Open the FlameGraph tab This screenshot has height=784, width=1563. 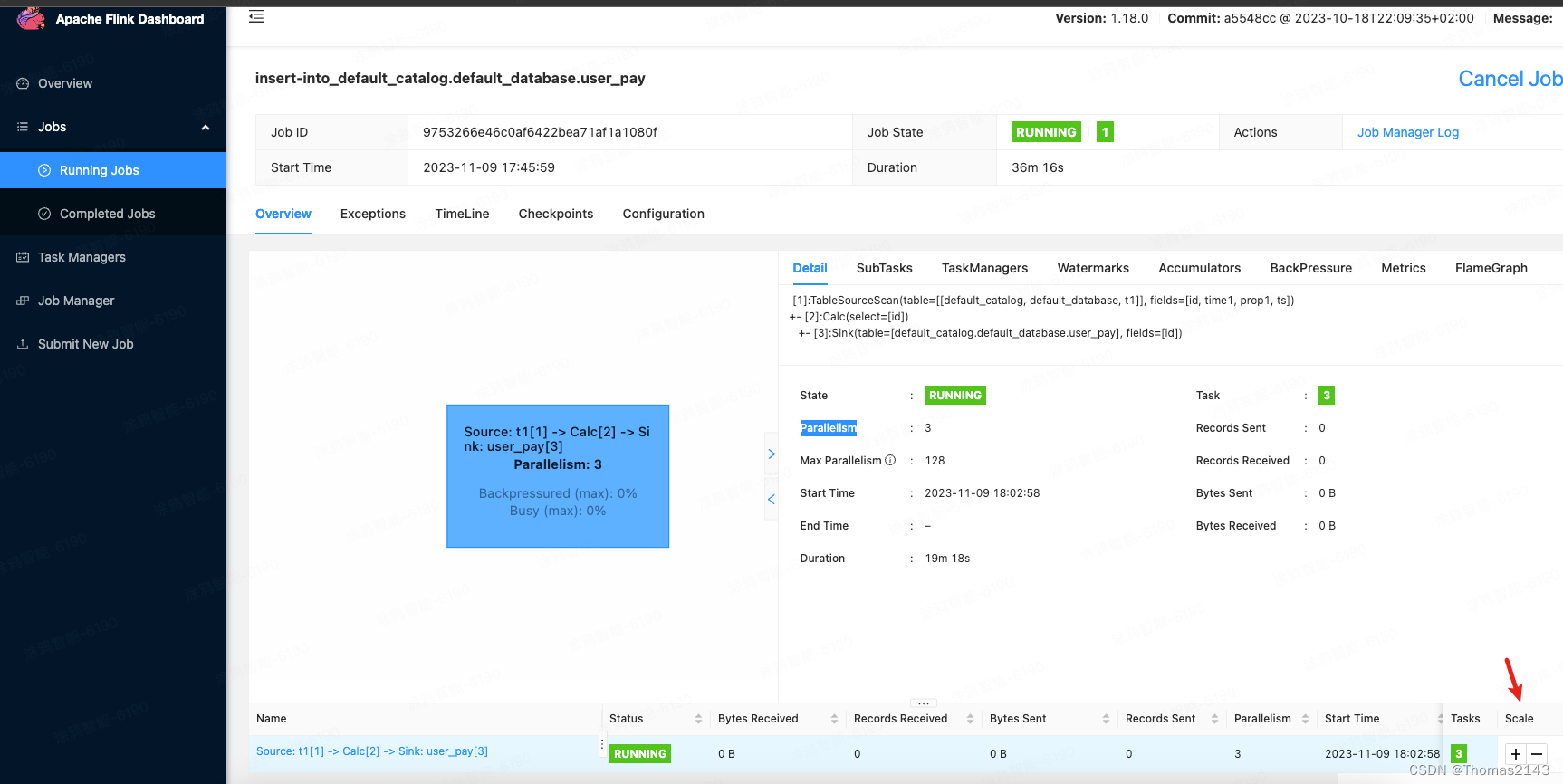coord(1491,268)
